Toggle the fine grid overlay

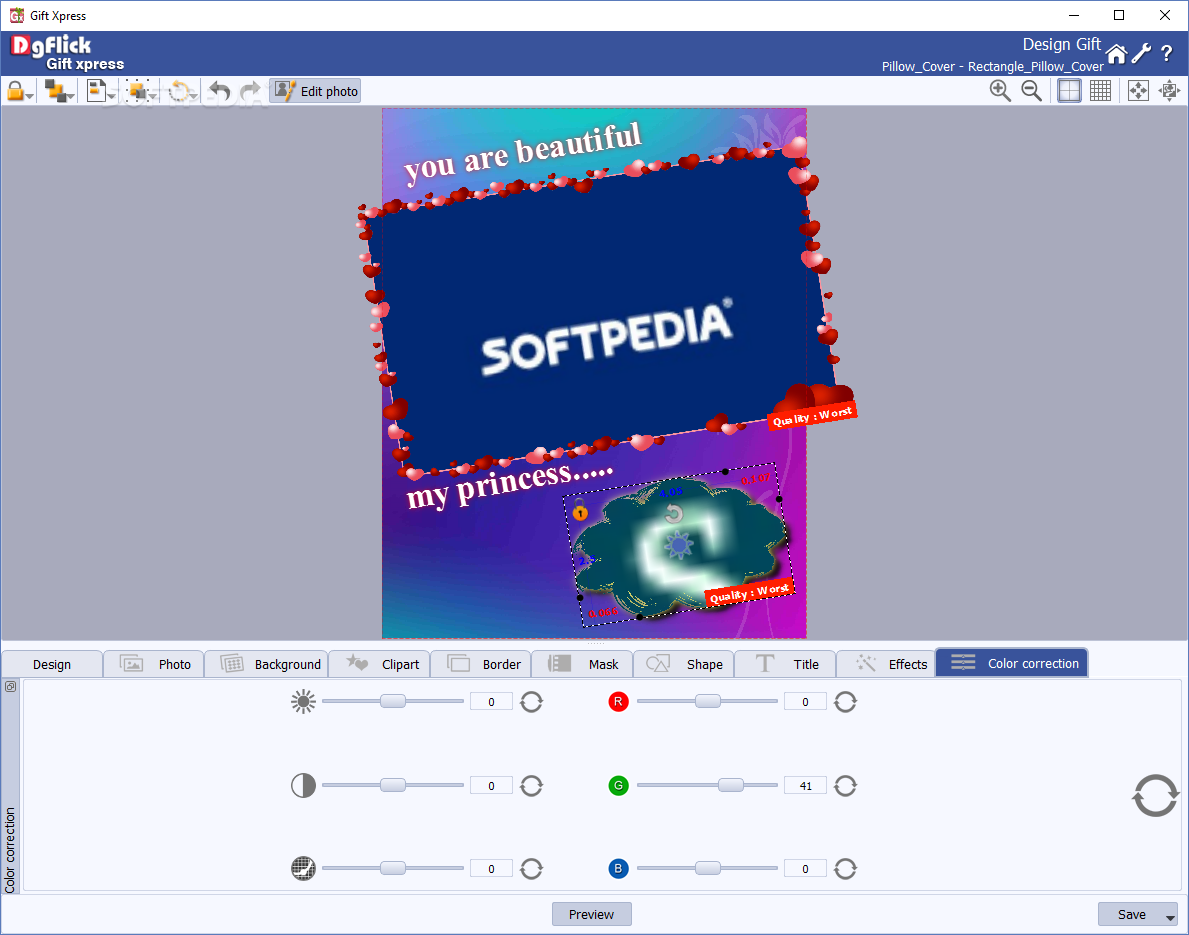click(1100, 90)
